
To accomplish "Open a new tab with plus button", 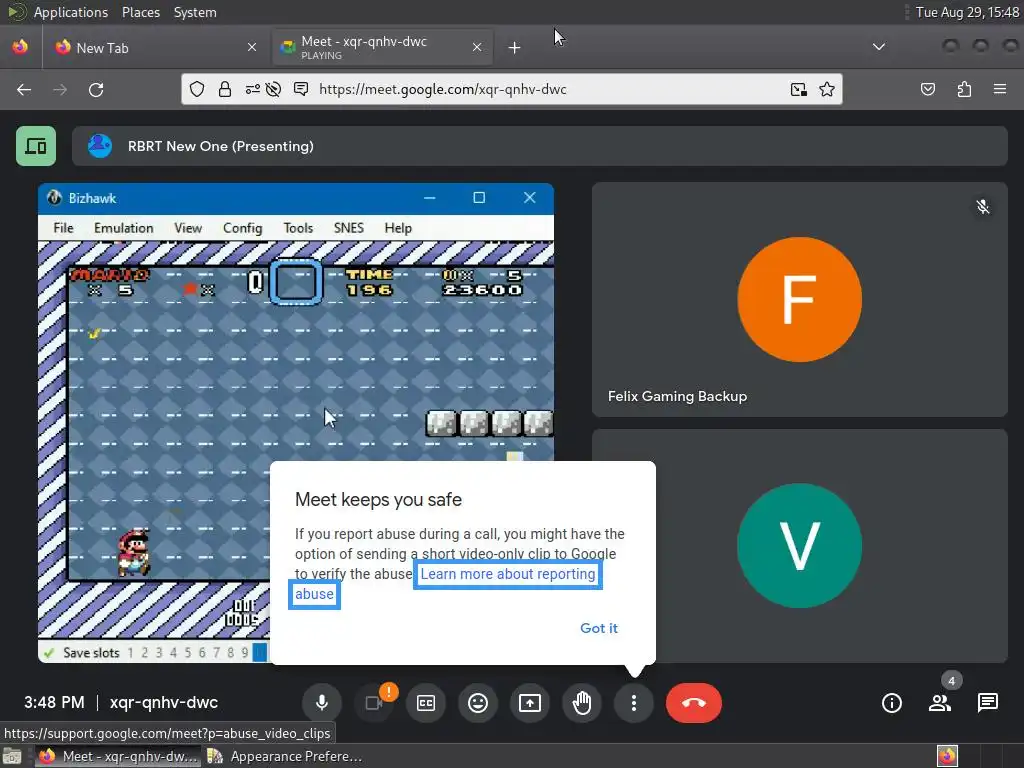I will (x=515, y=48).
